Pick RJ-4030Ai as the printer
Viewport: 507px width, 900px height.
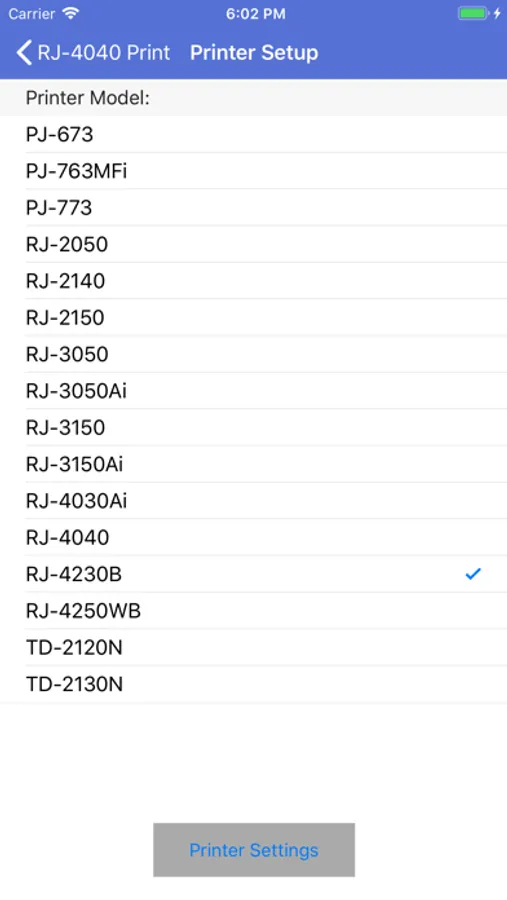tap(253, 501)
